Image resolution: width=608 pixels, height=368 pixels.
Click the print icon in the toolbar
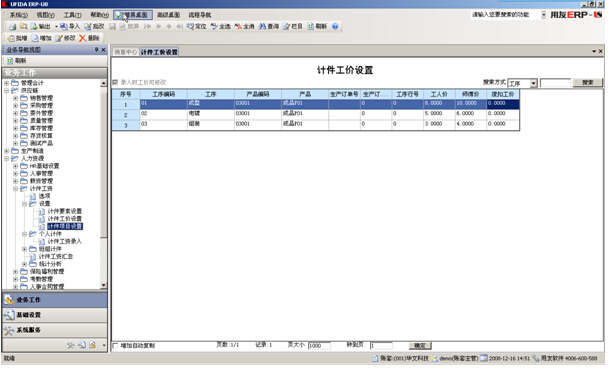[12, 27]
